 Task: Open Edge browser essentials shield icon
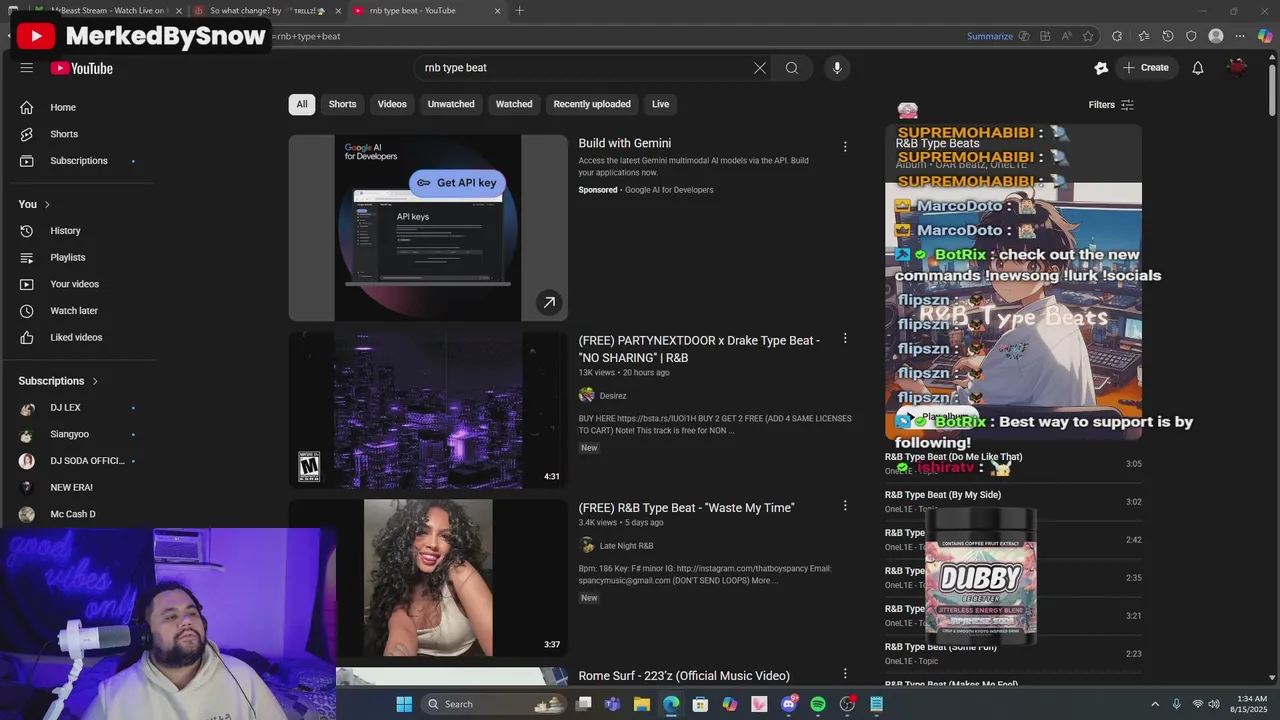coord(1191,36)
